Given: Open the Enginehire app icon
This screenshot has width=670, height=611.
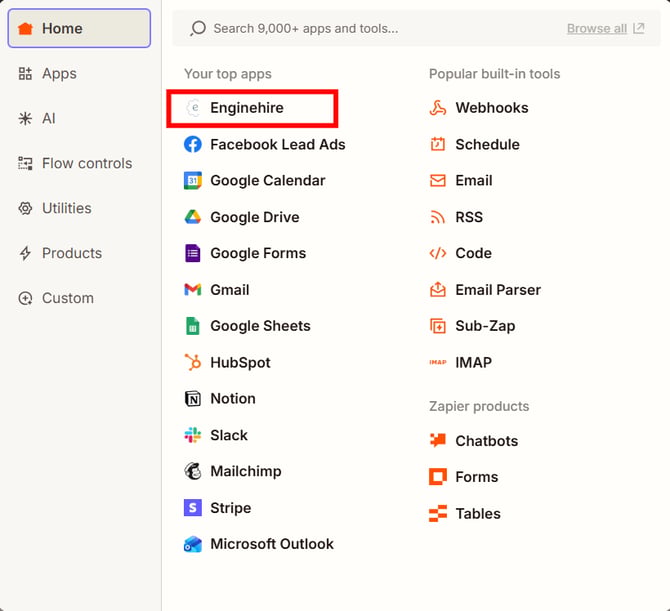Looking at the screenshot, I should (193, 108).
